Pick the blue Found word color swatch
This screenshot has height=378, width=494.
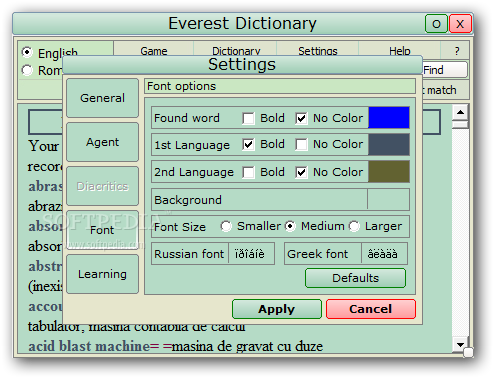389,118
